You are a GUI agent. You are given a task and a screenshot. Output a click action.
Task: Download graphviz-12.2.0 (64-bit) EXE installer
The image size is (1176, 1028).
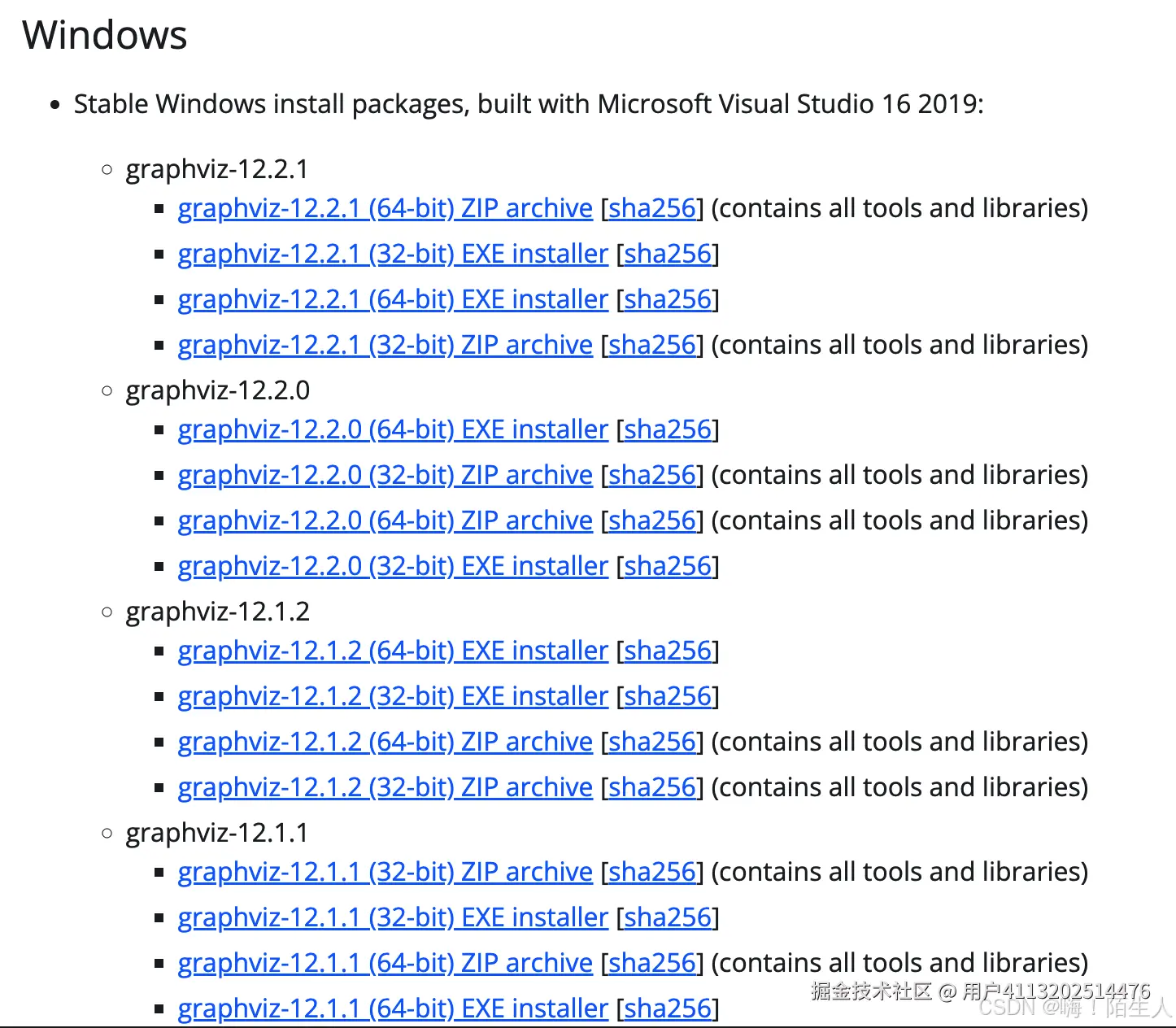[393, 429]
